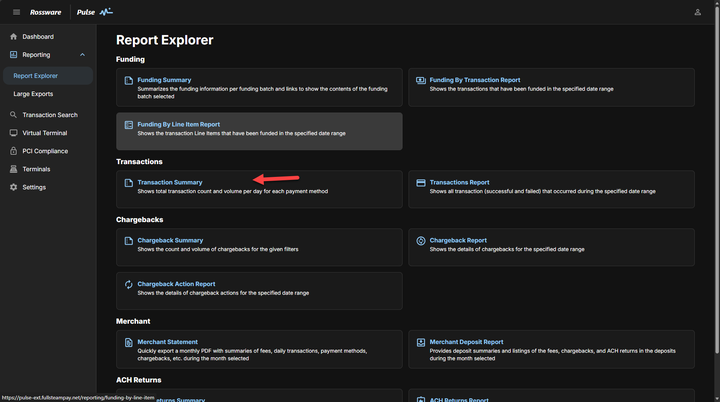Click the user account profile icon
Viewport: 720px width, 402px height.
tap(697, 12)
